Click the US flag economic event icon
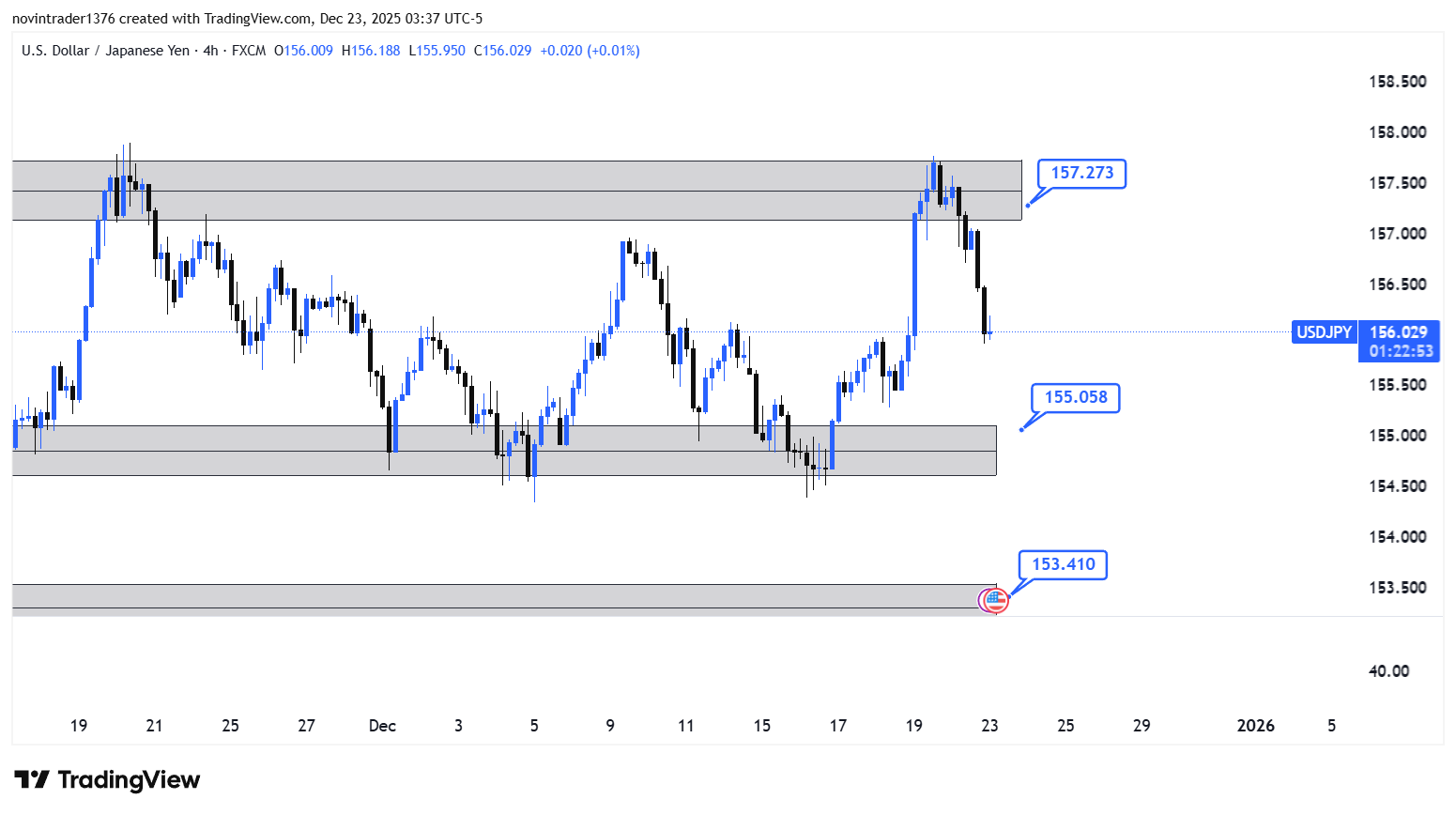Viewport: 1456px width, 815px height. coord(994,599)
